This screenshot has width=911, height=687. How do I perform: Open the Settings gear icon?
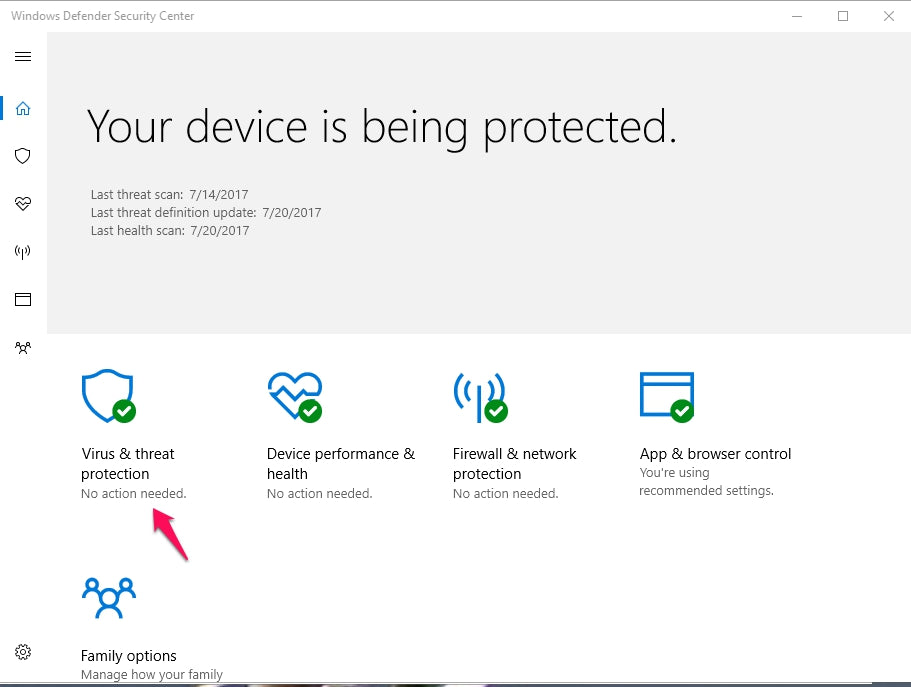tap(23, 652)
